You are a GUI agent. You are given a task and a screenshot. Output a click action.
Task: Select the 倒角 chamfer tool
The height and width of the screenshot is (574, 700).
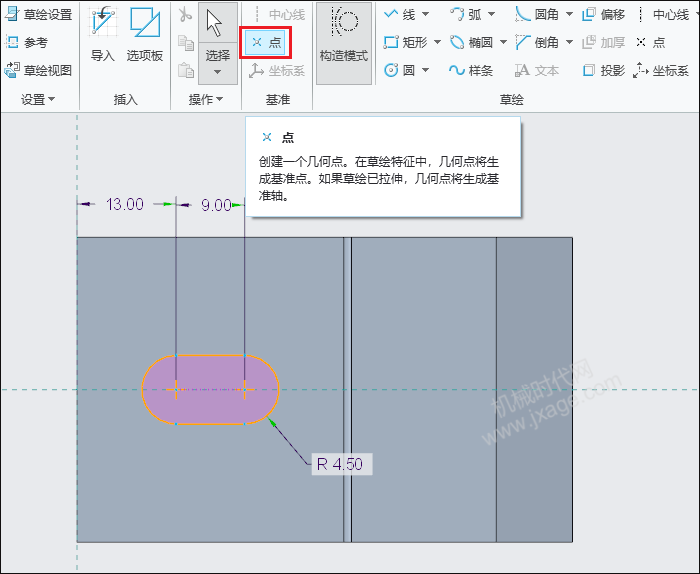537,42
